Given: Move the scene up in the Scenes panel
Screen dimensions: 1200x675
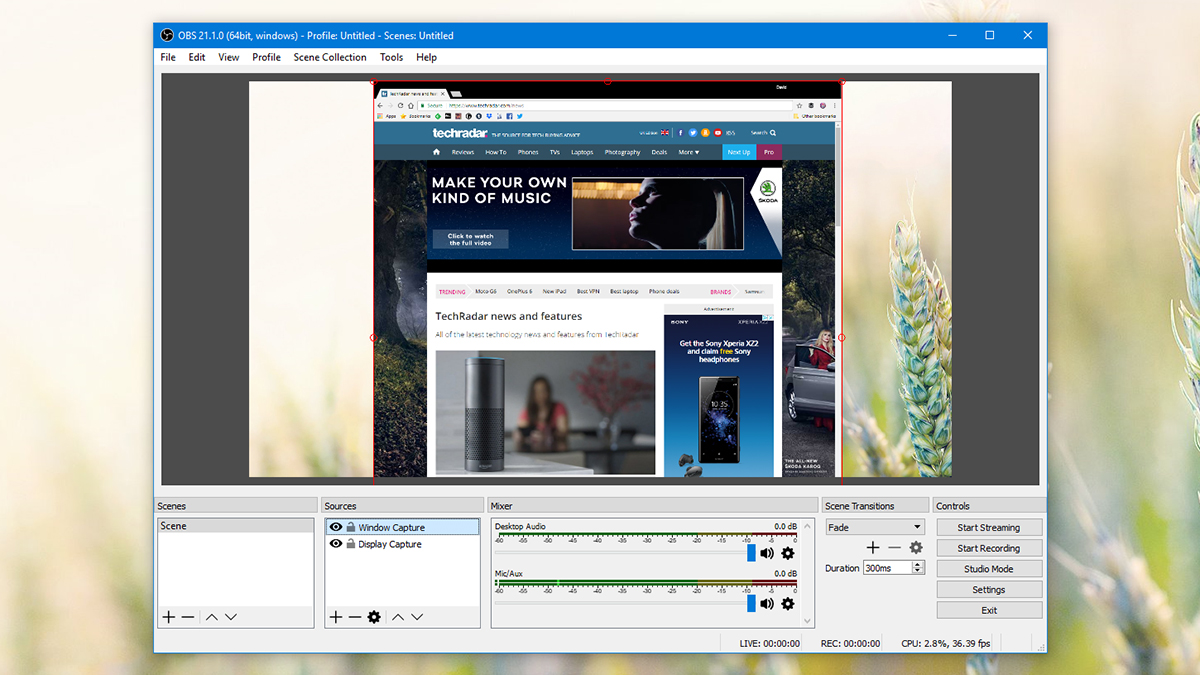Looking at the screenshot, I should 211,617.
